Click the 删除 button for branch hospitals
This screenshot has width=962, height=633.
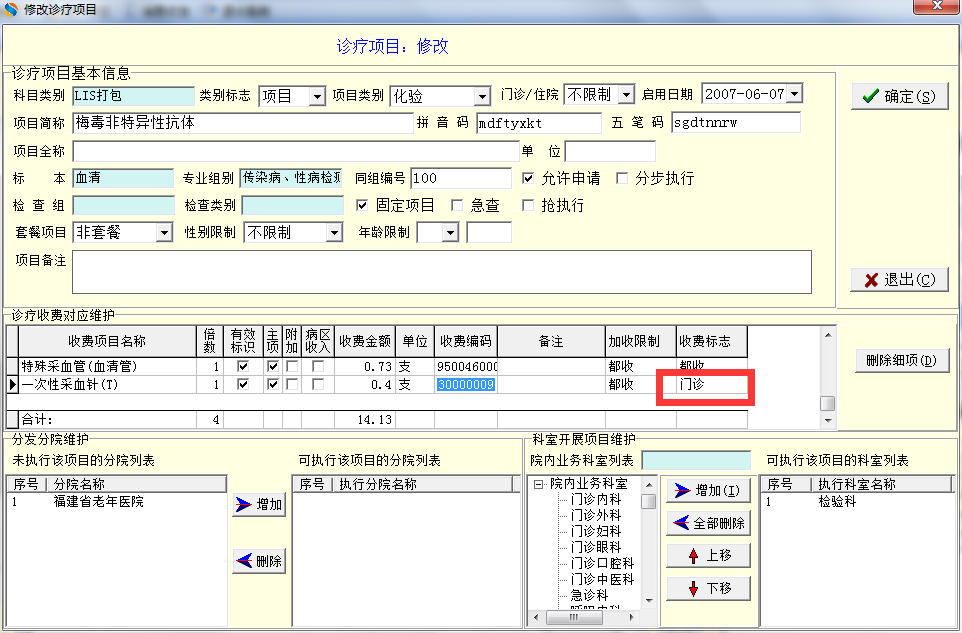(x=259, y=561)
